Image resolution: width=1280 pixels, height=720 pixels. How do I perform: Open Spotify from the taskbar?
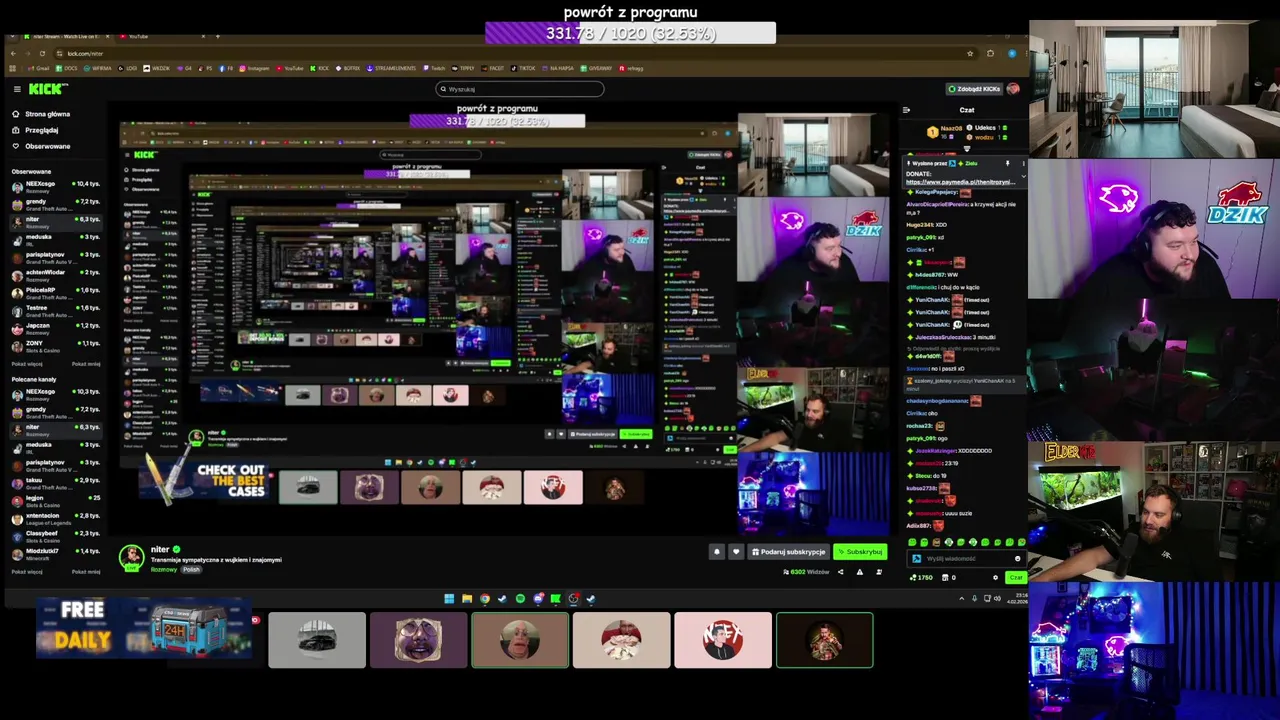point(520,598)
